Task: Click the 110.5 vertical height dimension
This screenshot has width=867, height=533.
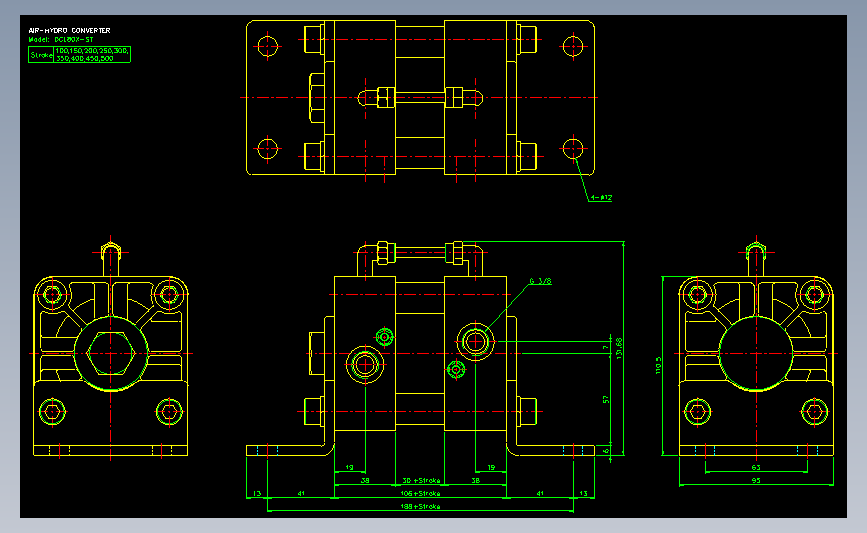Action: pos(659,365)
